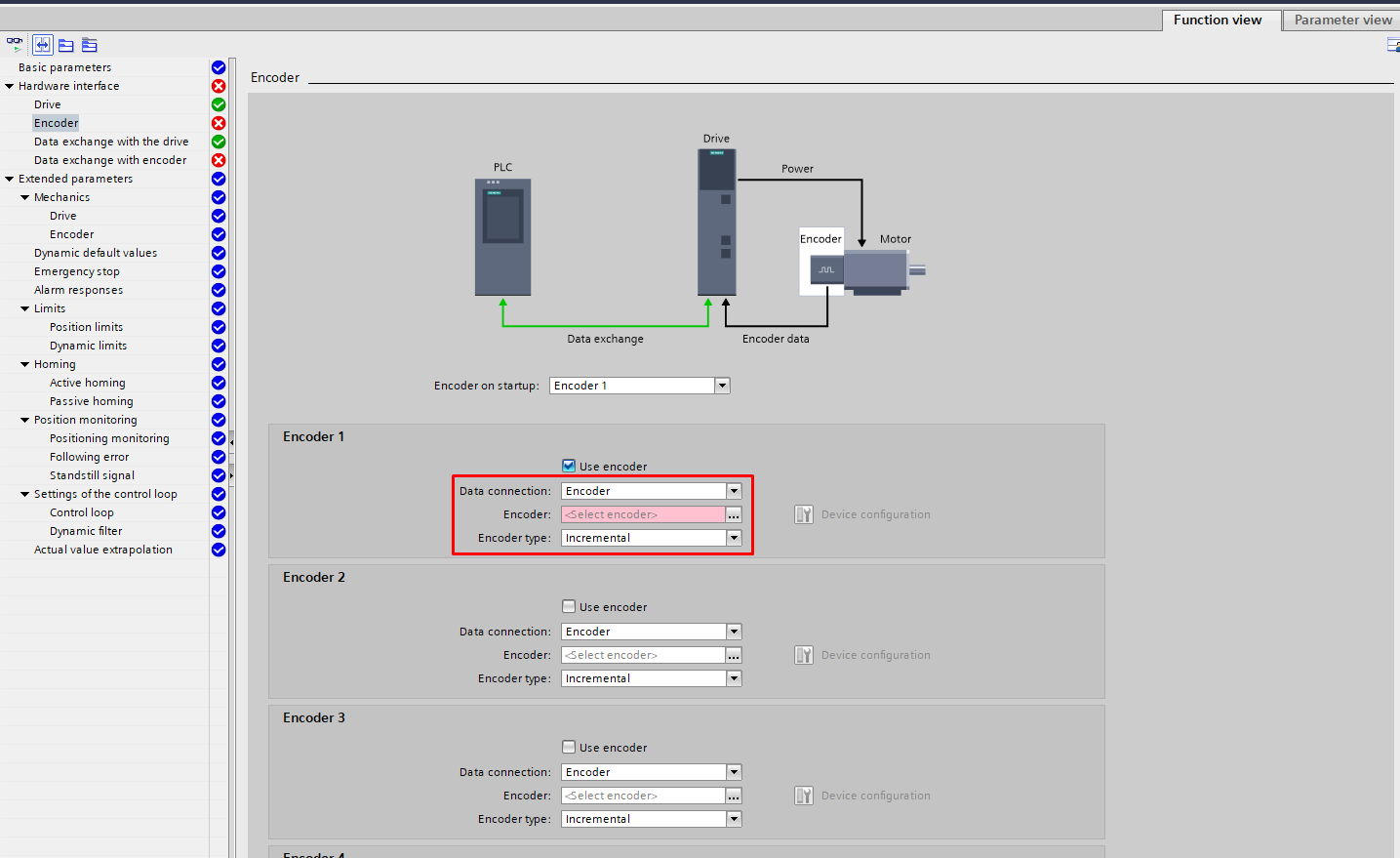Image resolution: width=1400 pixels, height=858 pixels.
Task: Collapse the Limits tree node
Action: [x=25, y=308]
